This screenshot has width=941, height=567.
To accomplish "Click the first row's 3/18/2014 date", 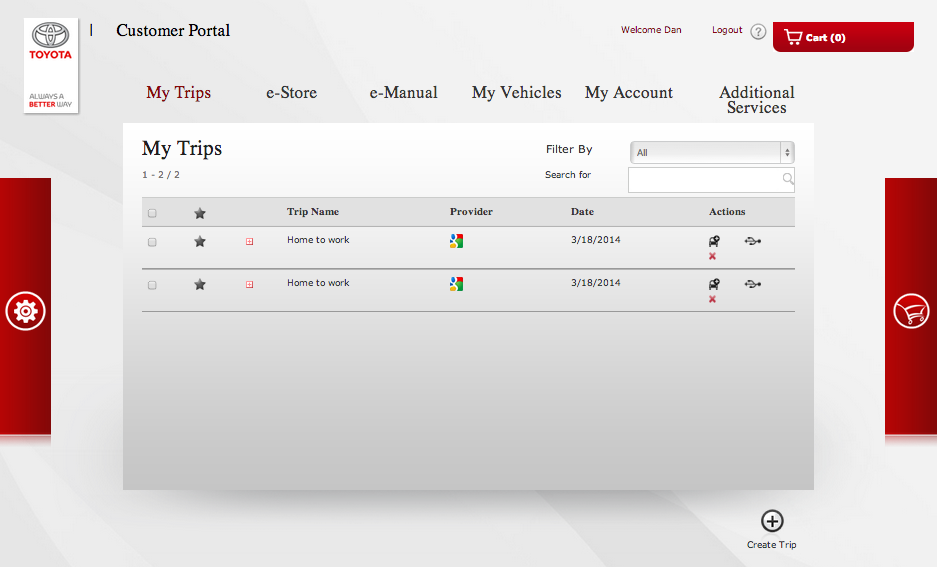I will (x=595, y=240).
